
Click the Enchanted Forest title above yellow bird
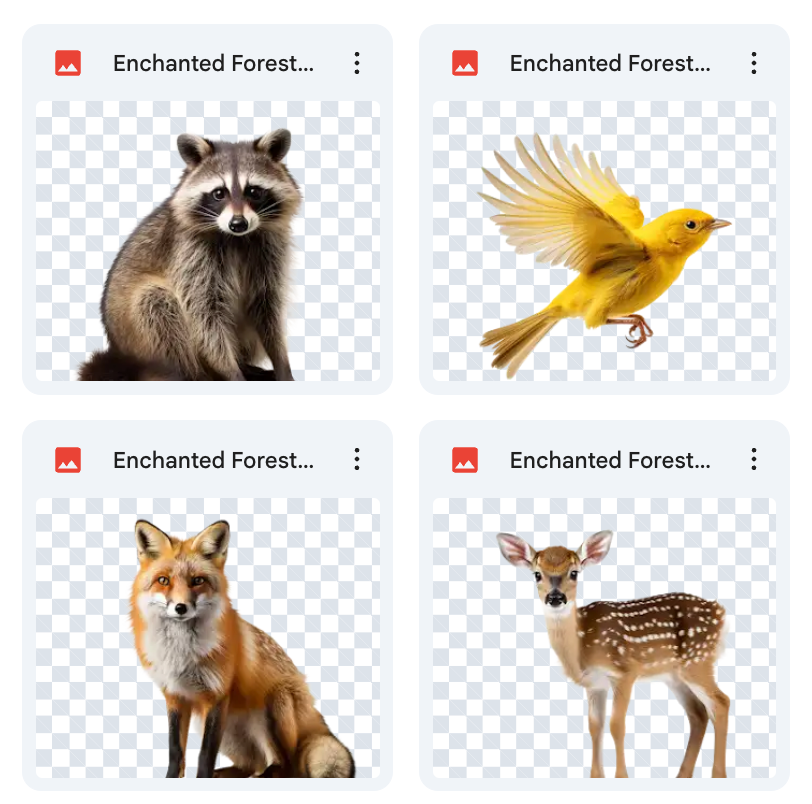point(610,63)
